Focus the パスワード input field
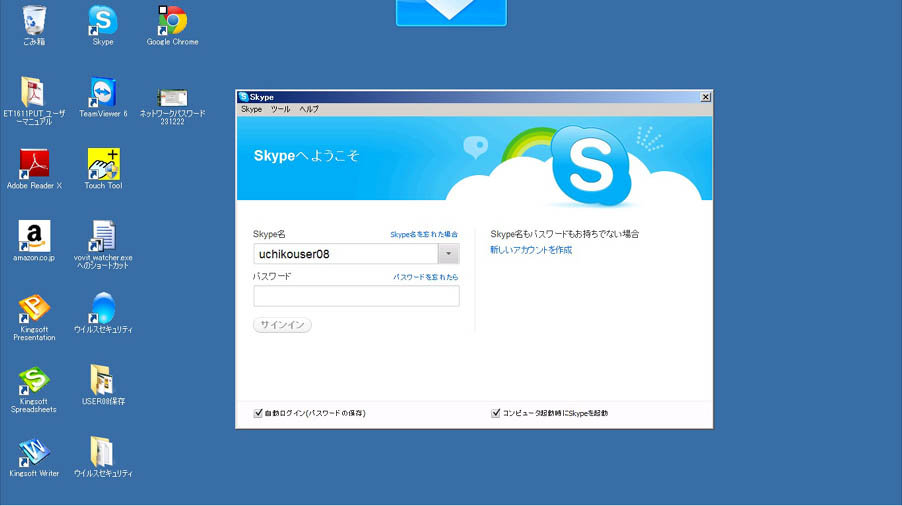 point(356,296)
